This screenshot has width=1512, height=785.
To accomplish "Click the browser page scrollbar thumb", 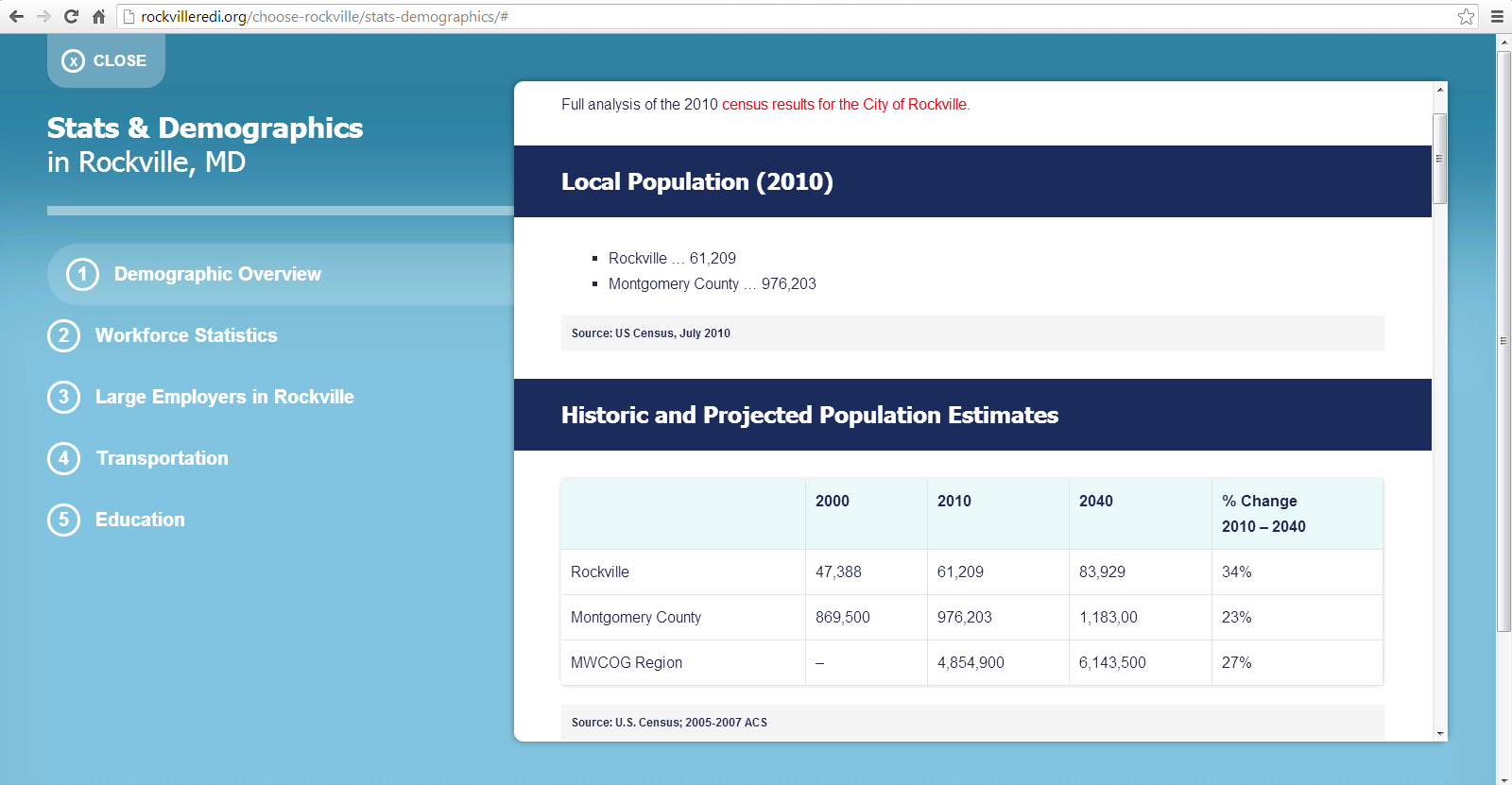I will coord(1503,341).
